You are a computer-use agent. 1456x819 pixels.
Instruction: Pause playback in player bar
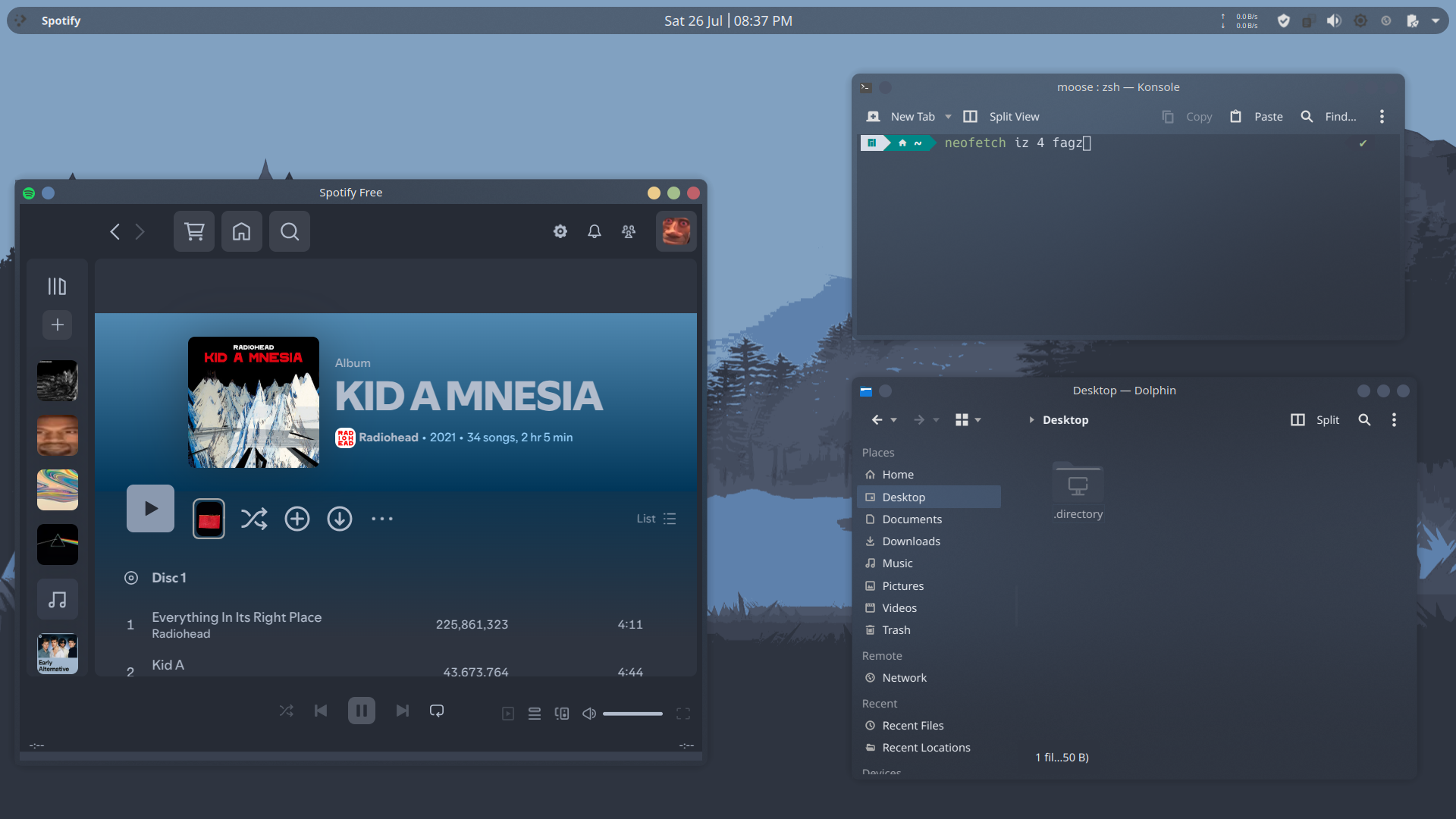[x=362, y=711]
